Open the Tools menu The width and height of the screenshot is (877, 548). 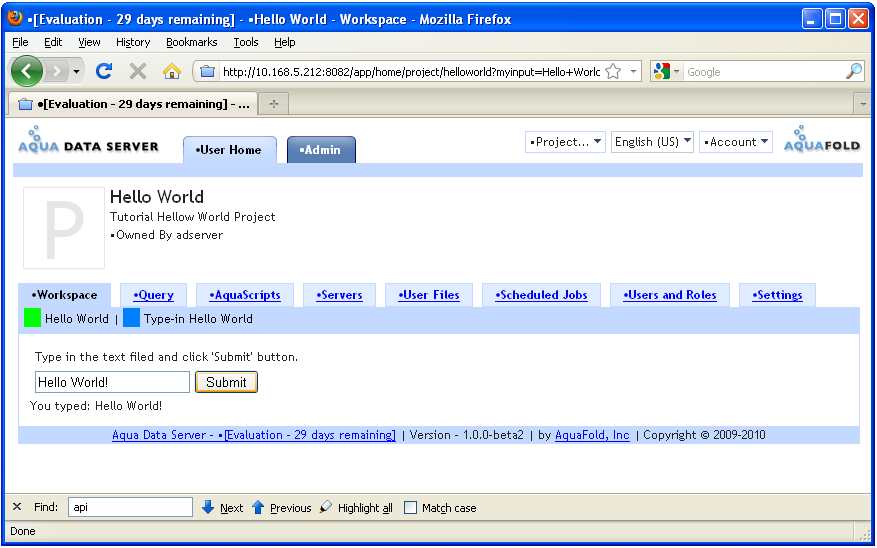pos(246,42)
